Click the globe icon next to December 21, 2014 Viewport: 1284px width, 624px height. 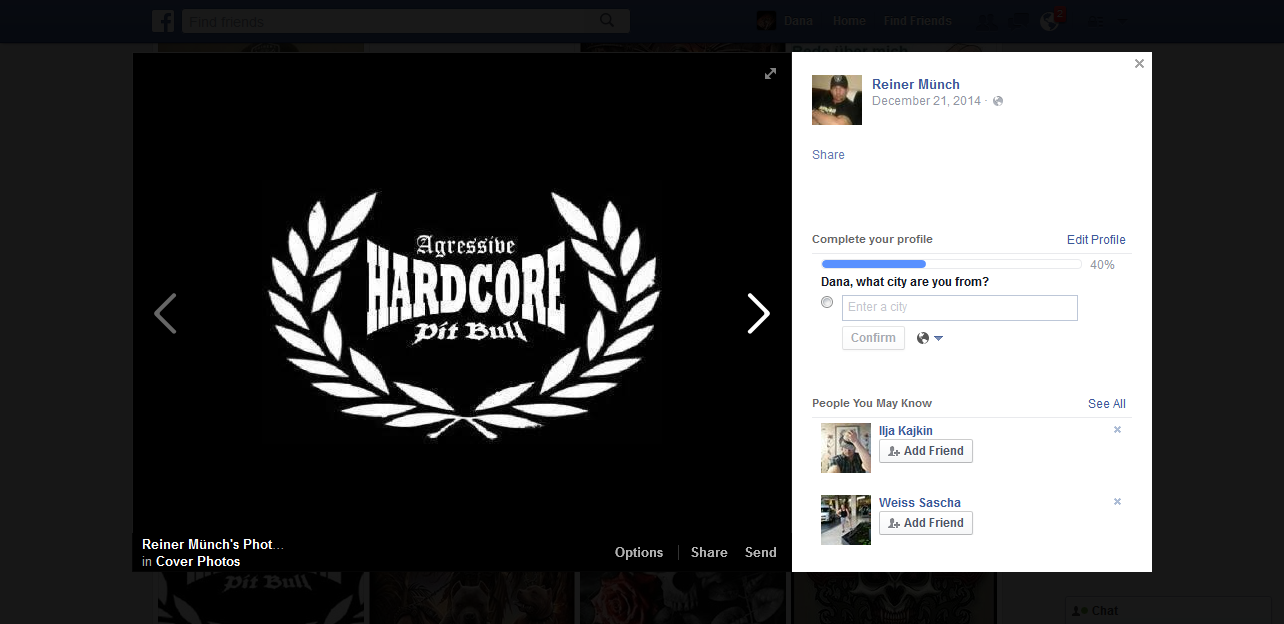pyautogui.click(x=997, y=101)
